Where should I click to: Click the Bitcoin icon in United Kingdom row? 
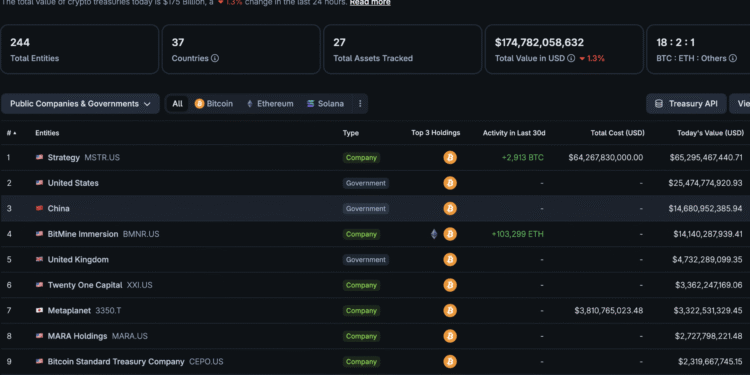pyautogui.click(x=450, y=260)
